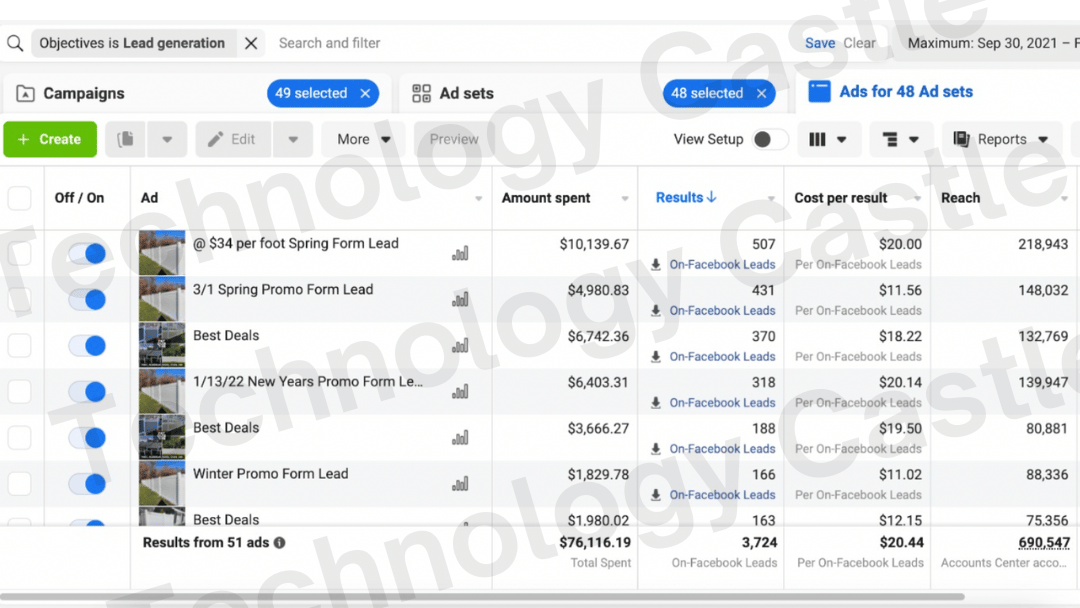1080x608 pixels.
Task: Click the green Create button
Action: click(x=50, y=140)
